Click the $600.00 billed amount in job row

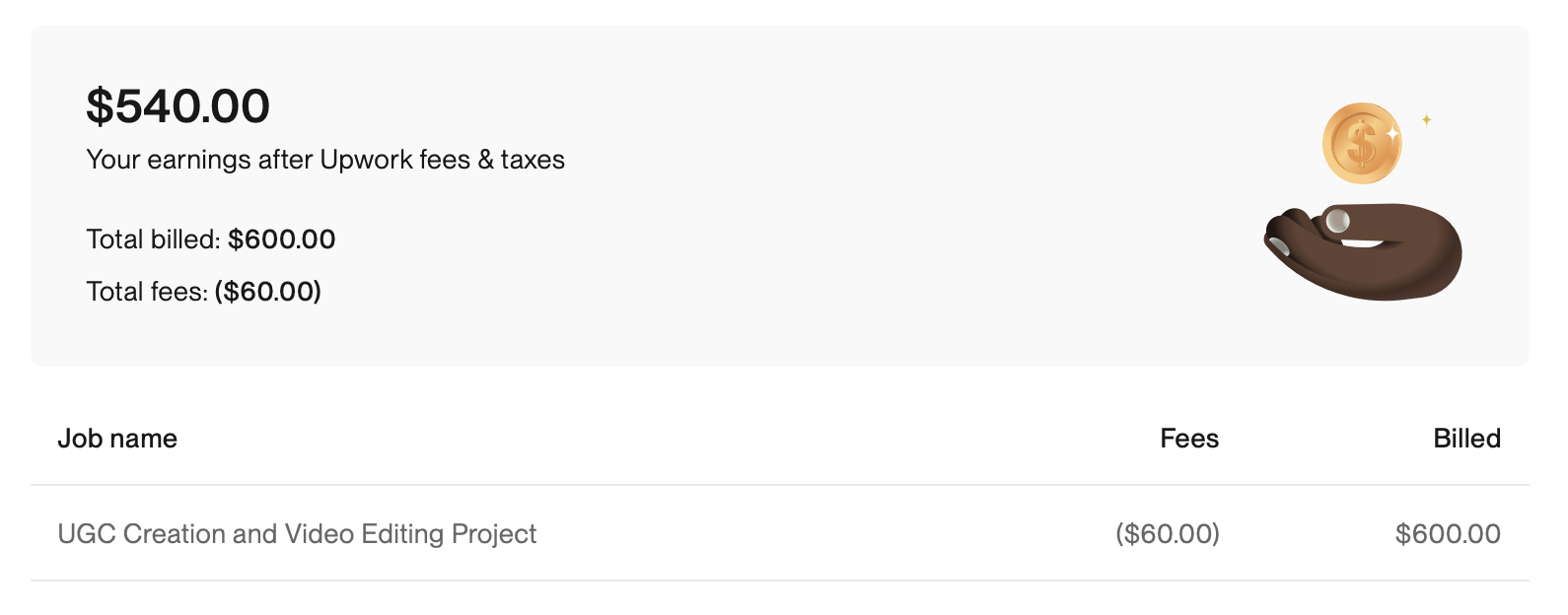click(1448, 534)
